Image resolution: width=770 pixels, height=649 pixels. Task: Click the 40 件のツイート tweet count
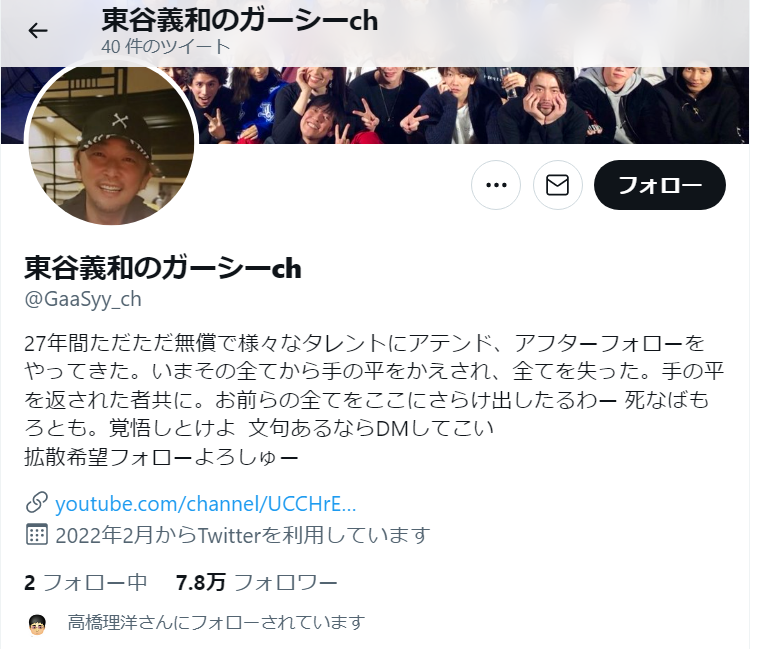click(x=165, y=47)
